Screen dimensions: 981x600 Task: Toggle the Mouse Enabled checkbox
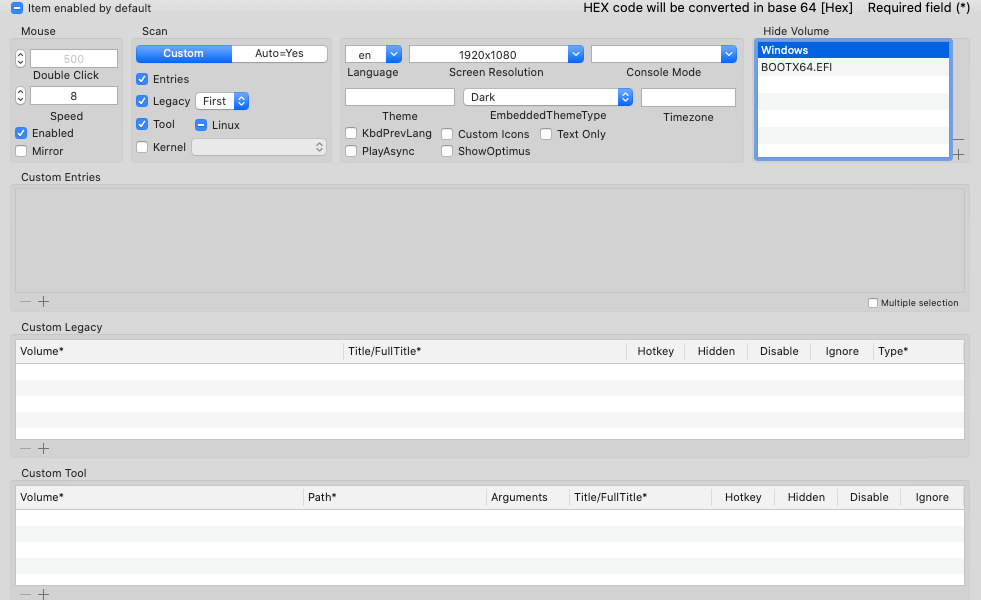[x=22, y=133]
